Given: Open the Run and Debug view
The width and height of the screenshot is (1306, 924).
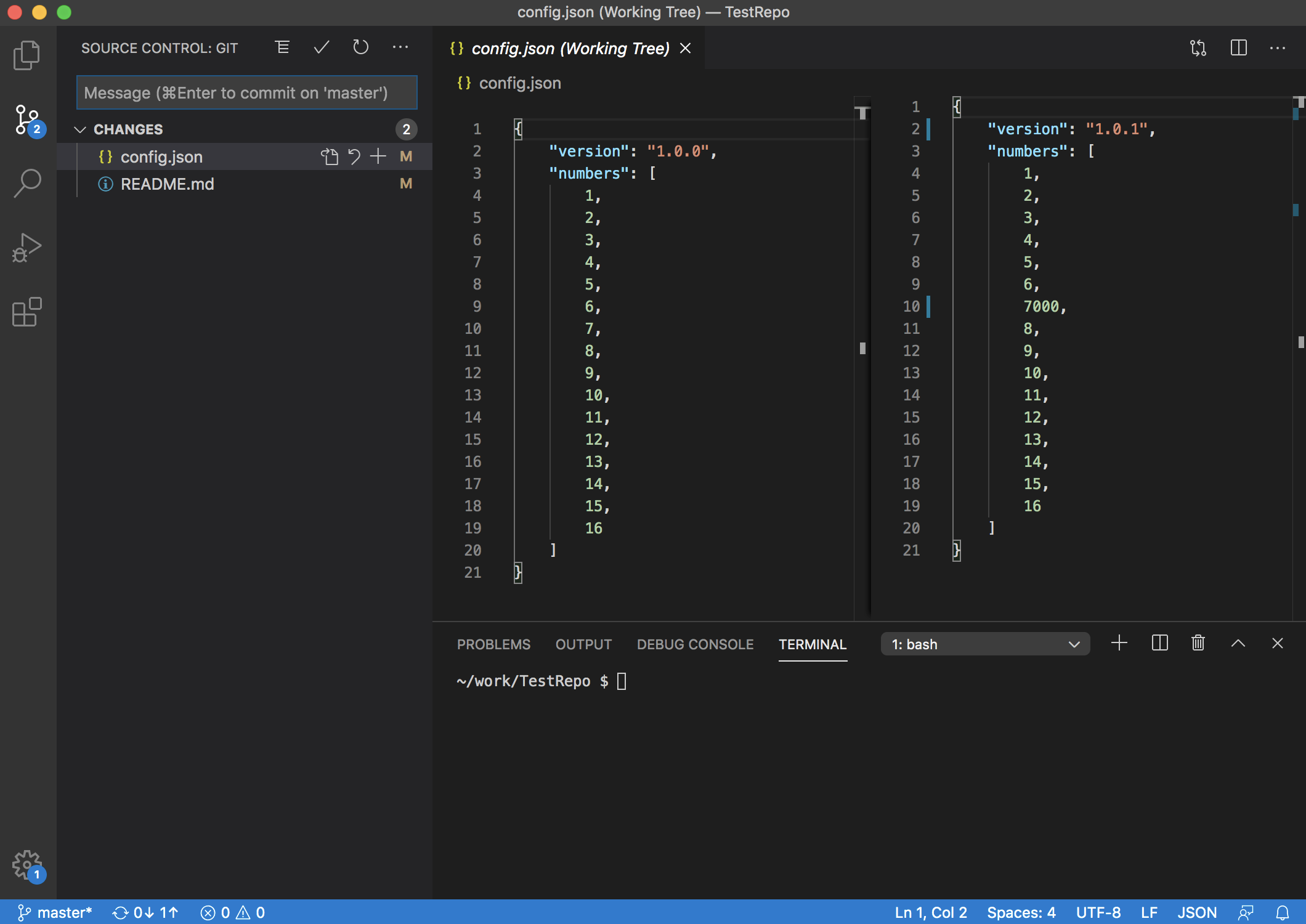Looking at the screenshot, I should [x=27, y=248].
